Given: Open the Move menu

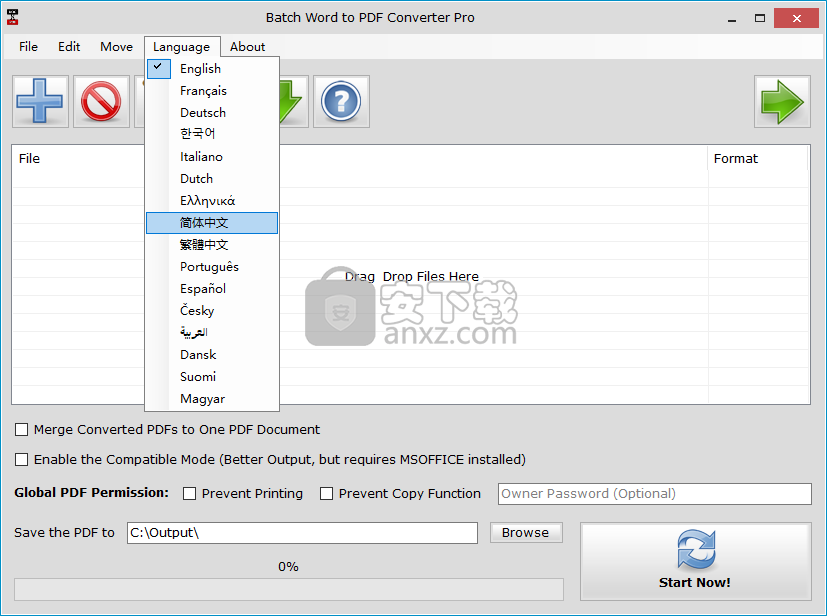Looking at the screenshot, I should click(x=117, y=46).
